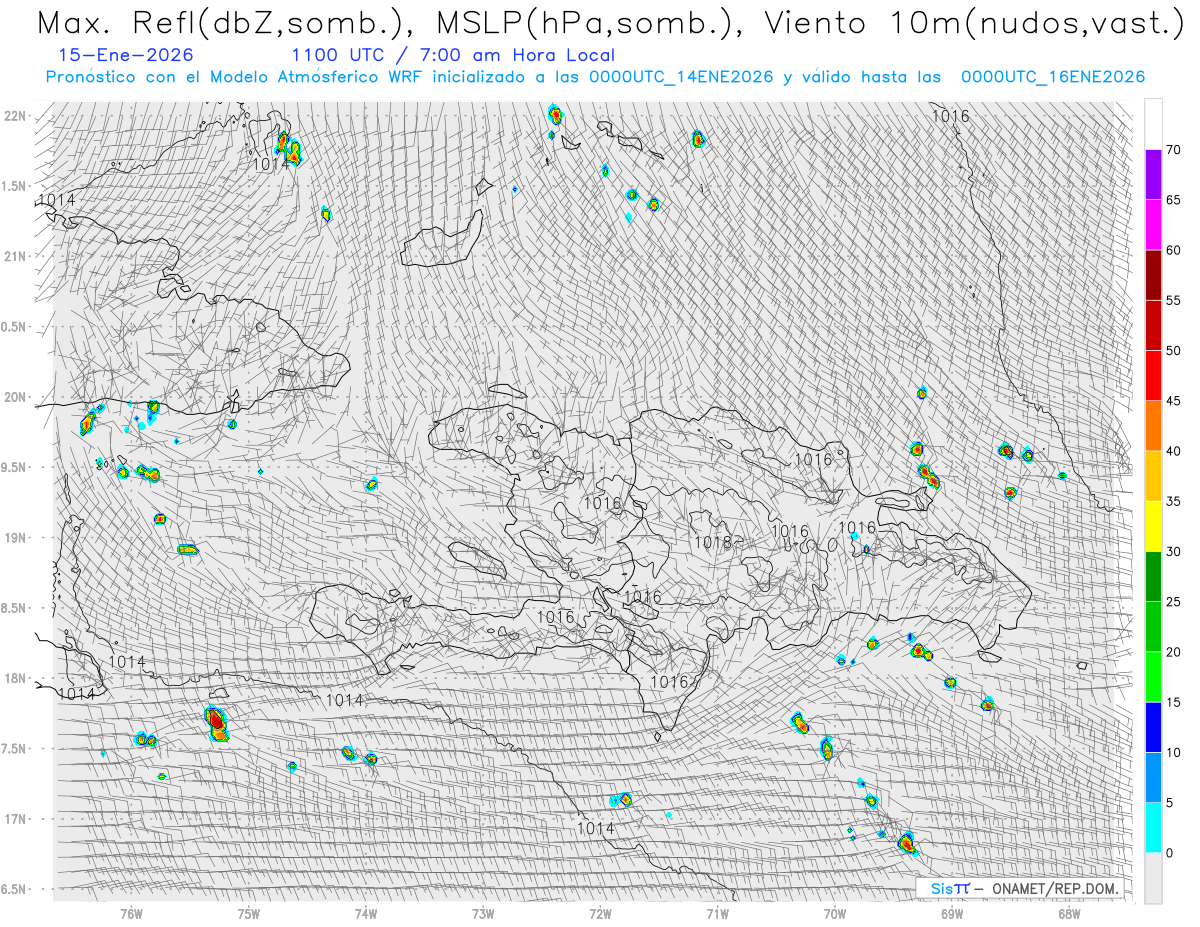Click the colorbar label 0
This screenshot has width=1200, height=927.
[x=1169, y=852]
